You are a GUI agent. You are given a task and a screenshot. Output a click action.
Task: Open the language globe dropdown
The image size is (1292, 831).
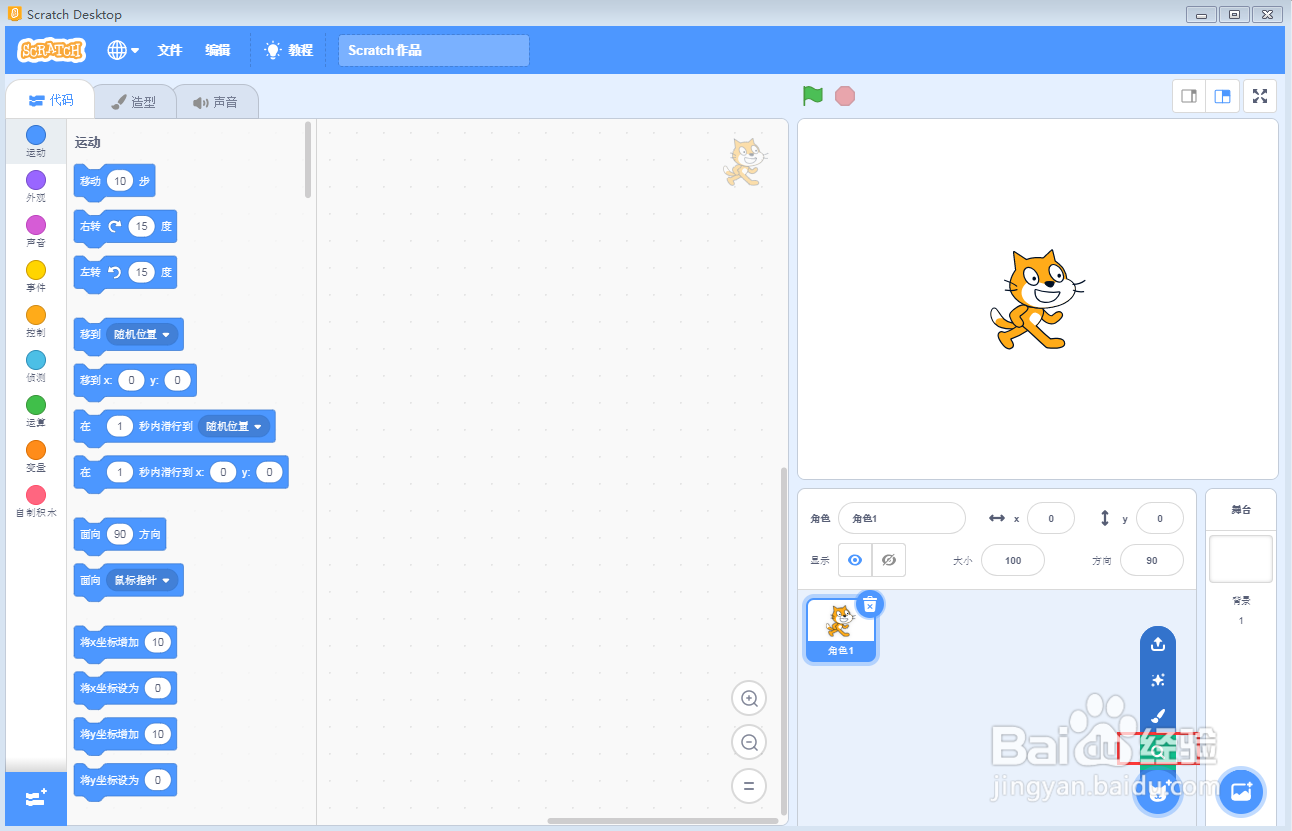tap(122, 49)
